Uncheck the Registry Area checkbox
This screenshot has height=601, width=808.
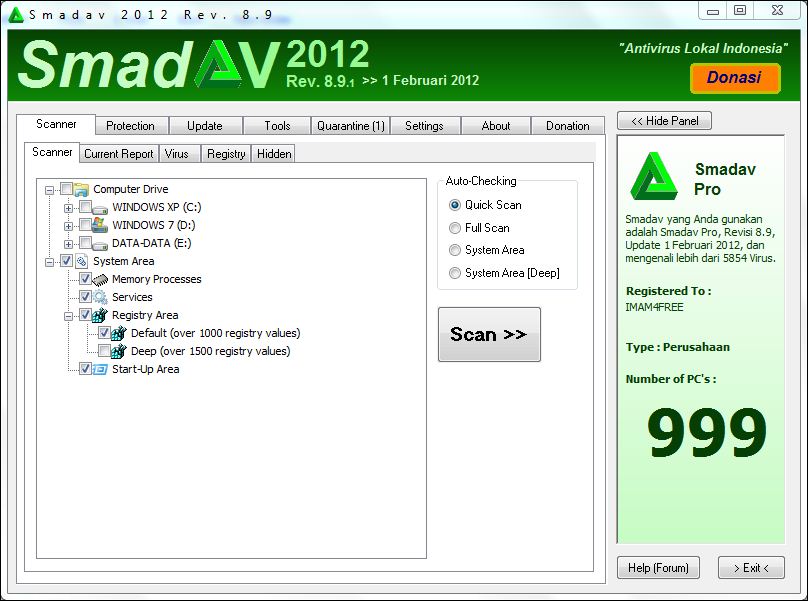click(x=85, y=315)
